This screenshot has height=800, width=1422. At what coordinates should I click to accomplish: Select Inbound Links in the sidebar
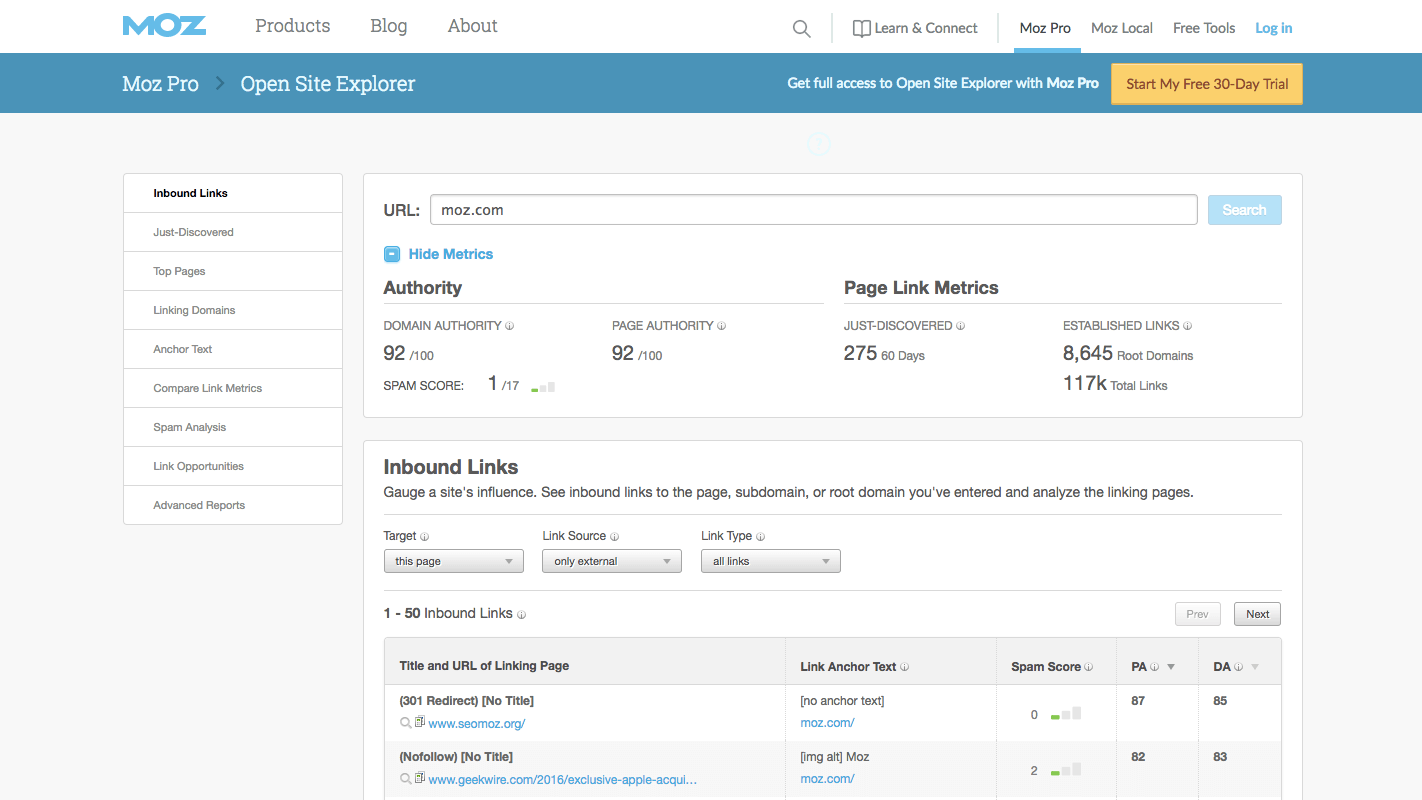pos(233,193)
